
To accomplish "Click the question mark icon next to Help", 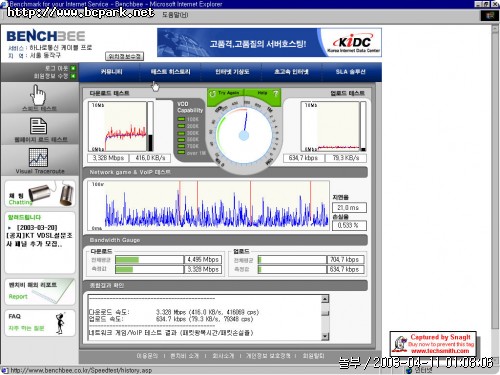I will click(x=275, y=94).
